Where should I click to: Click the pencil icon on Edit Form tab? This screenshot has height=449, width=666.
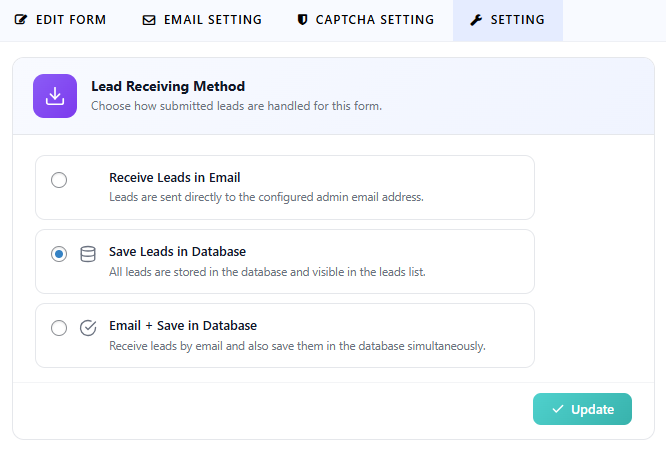pos(22,20)
